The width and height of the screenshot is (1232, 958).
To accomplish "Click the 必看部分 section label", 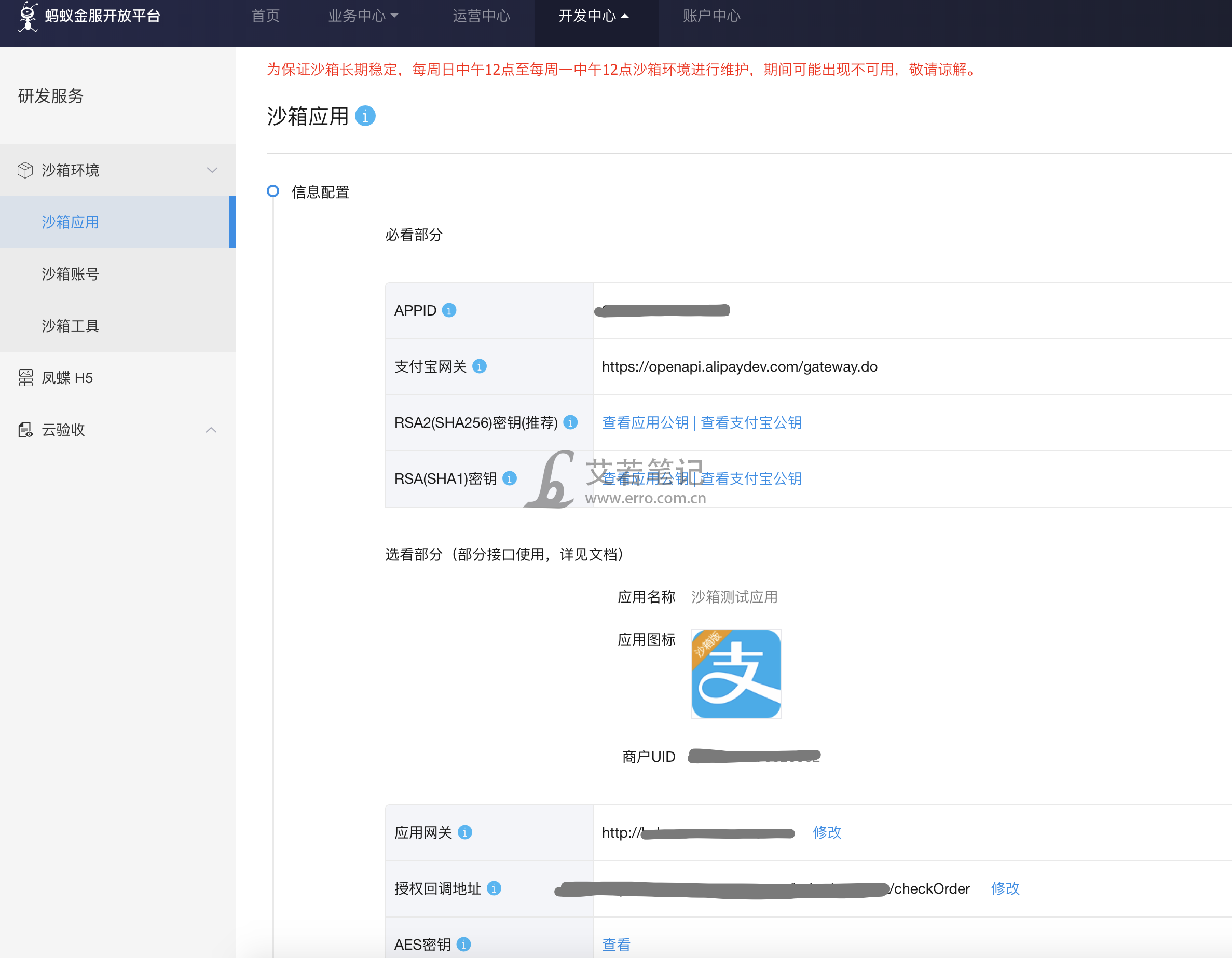I will pos(414,235).
